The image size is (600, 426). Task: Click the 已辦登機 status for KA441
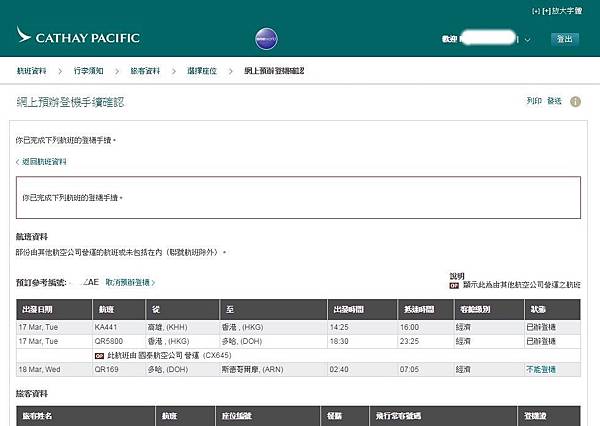point(541,327)
